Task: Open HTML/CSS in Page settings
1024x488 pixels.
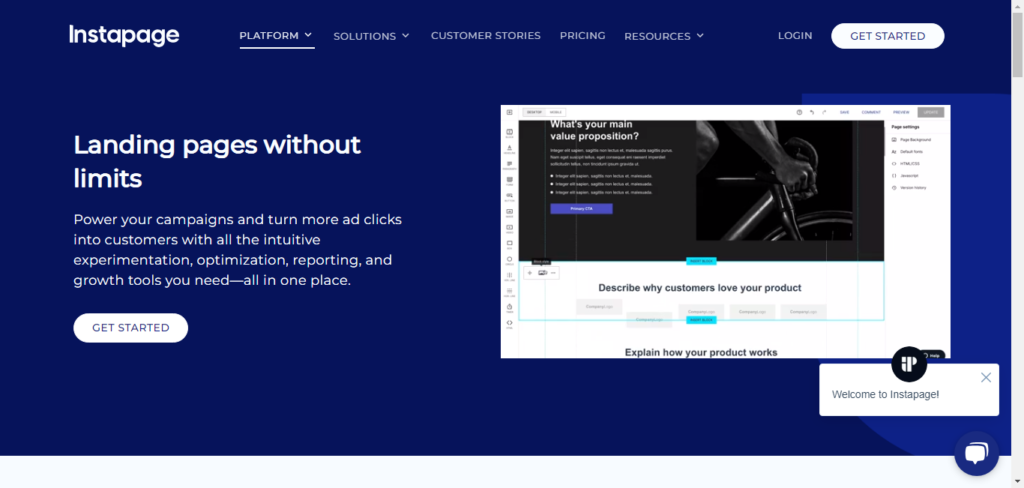Action: (904, 164)
